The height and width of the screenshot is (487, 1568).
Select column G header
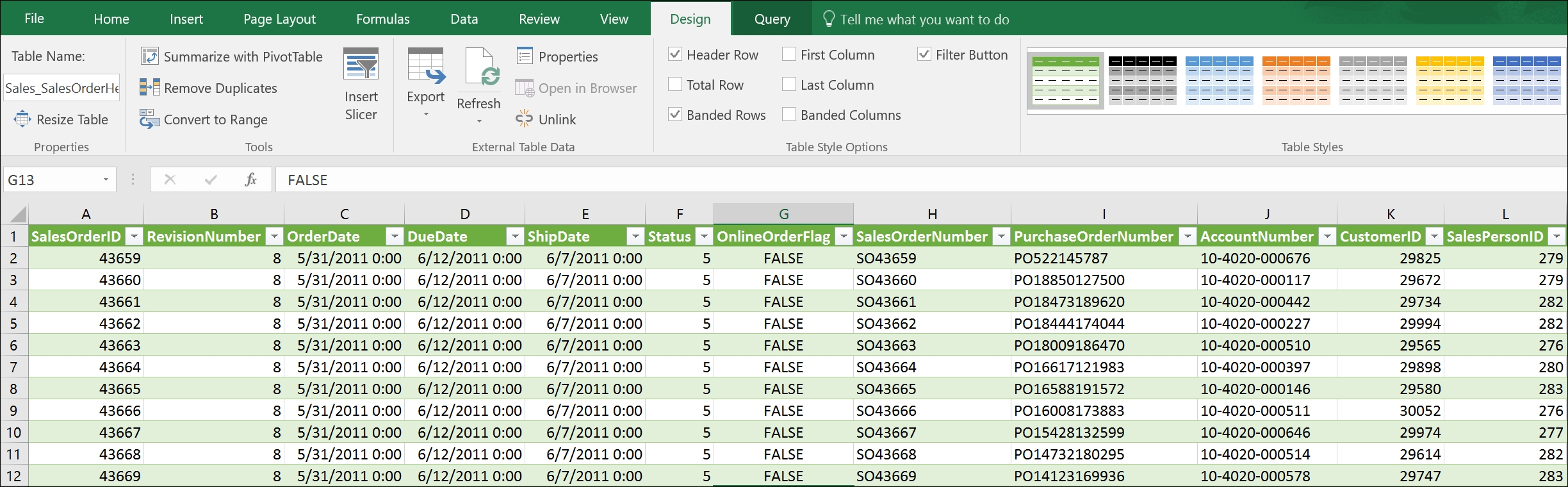(783, 214)
